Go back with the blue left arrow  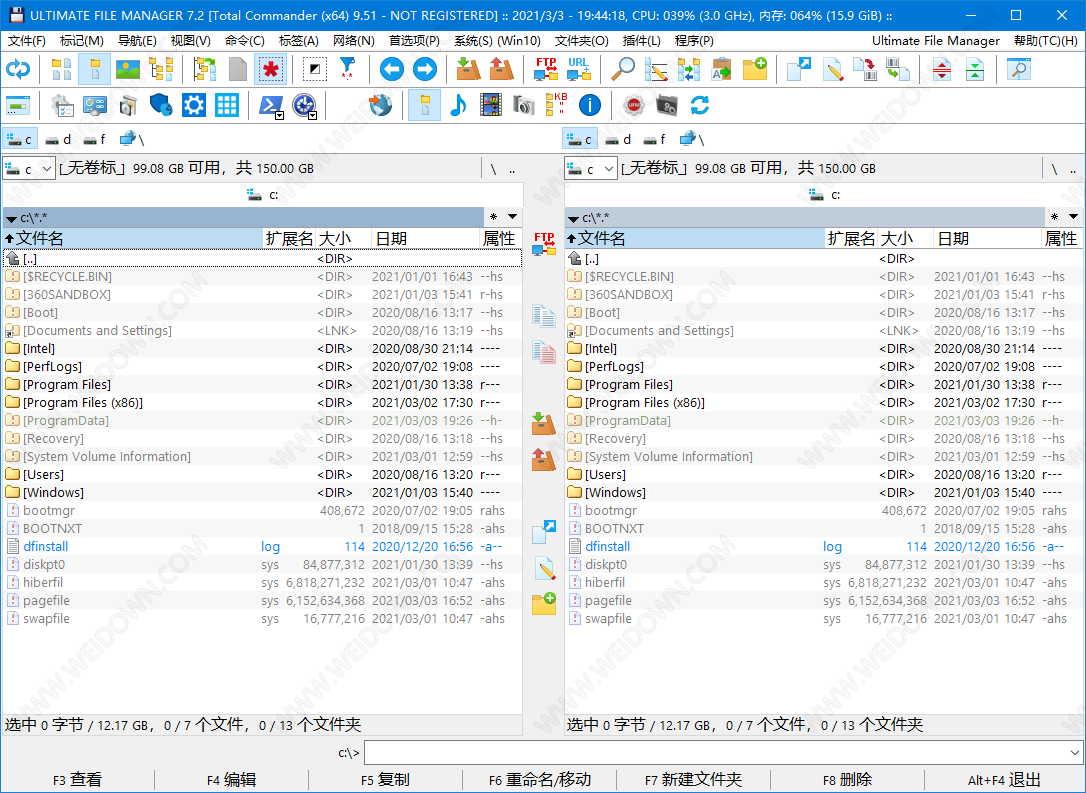pyautogui.click(x=392, y=69)
